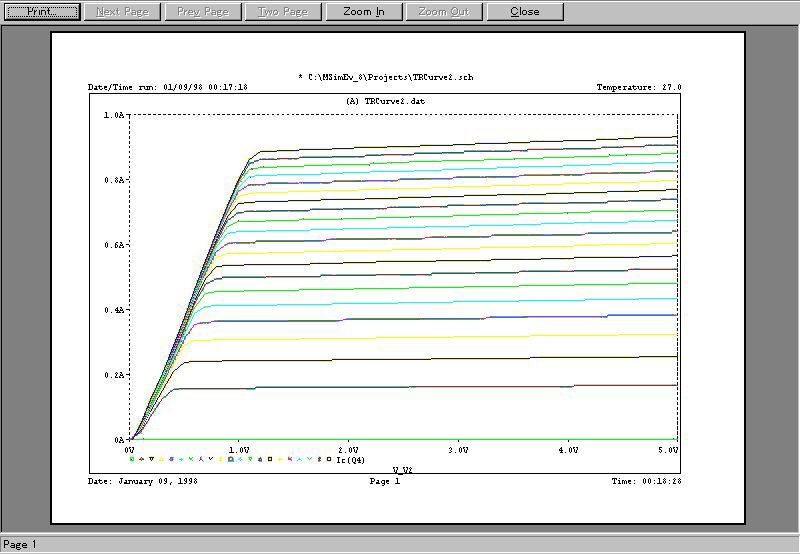Image resolution: width=800 pixels, height=554 pixels.
Task: Click the V_V2 x-axis label
Action: (402, 469)
